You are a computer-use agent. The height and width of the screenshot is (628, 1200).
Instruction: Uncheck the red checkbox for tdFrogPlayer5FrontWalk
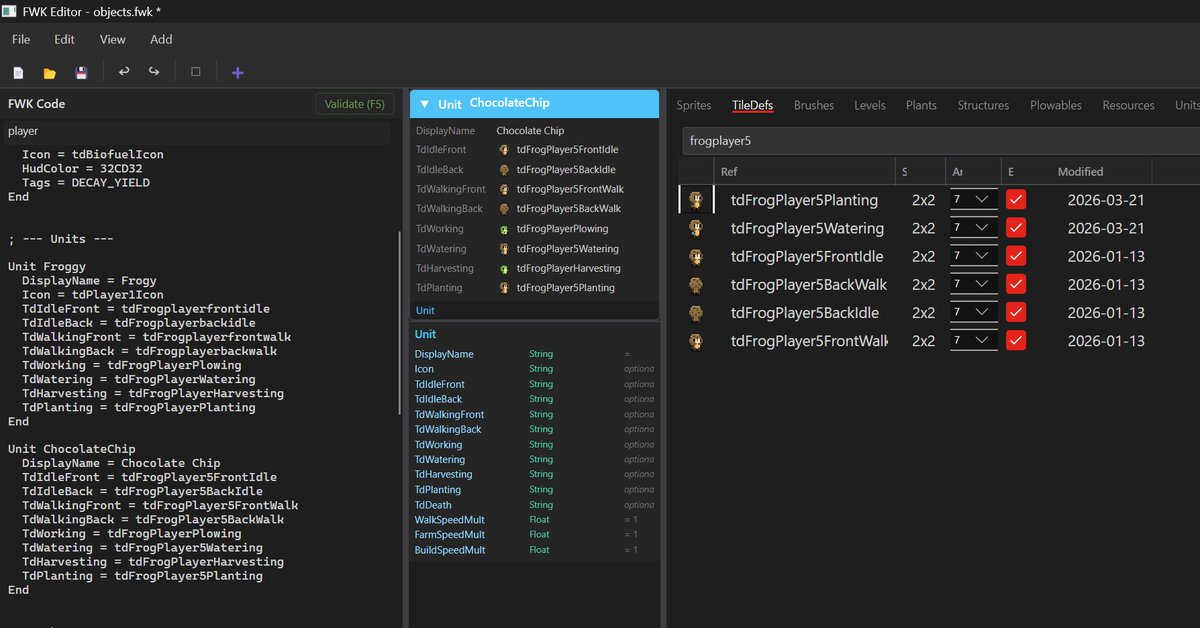[x=1016, y=341]
